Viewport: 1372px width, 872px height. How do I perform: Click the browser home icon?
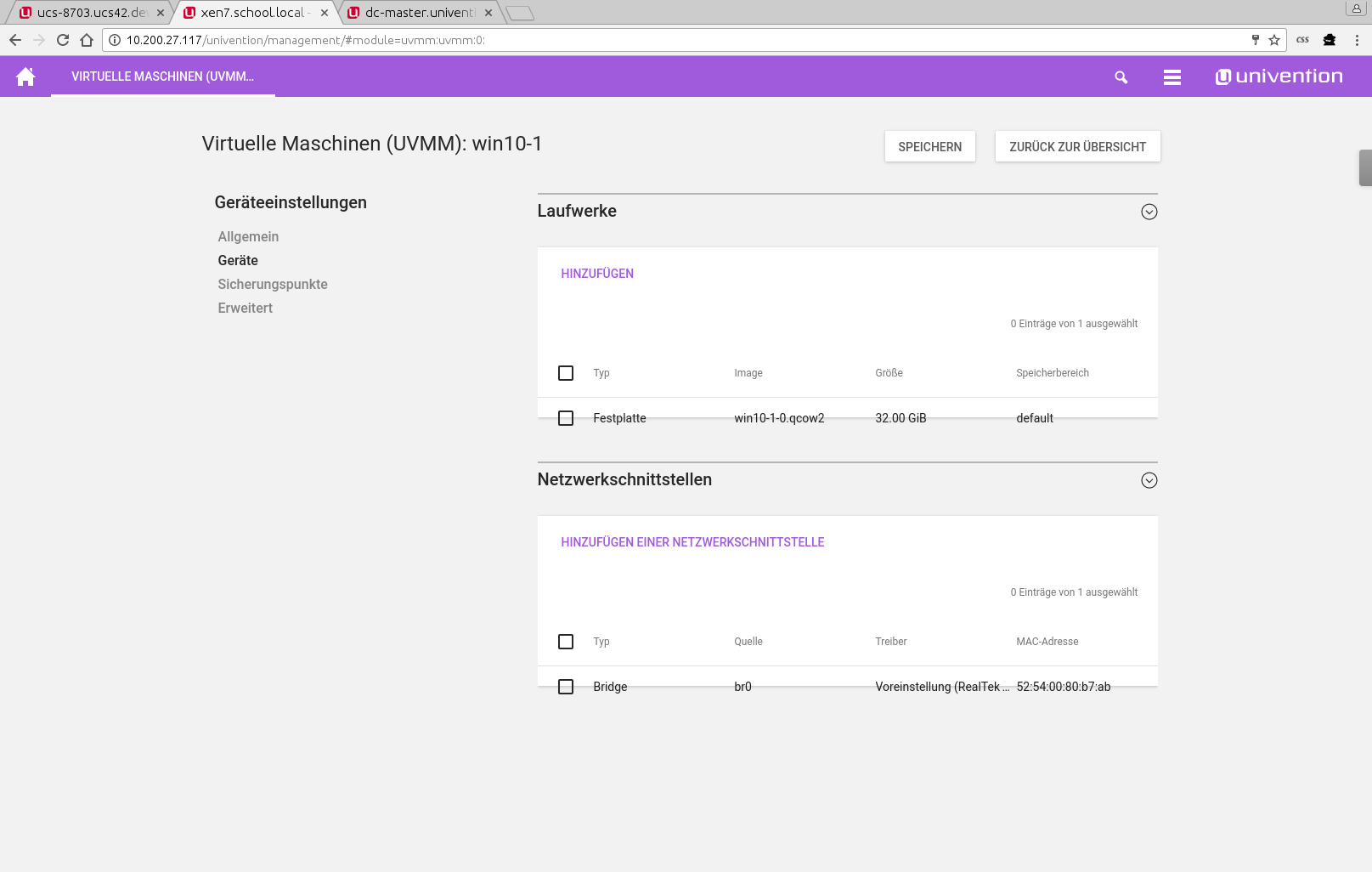[x=87, y=40]
